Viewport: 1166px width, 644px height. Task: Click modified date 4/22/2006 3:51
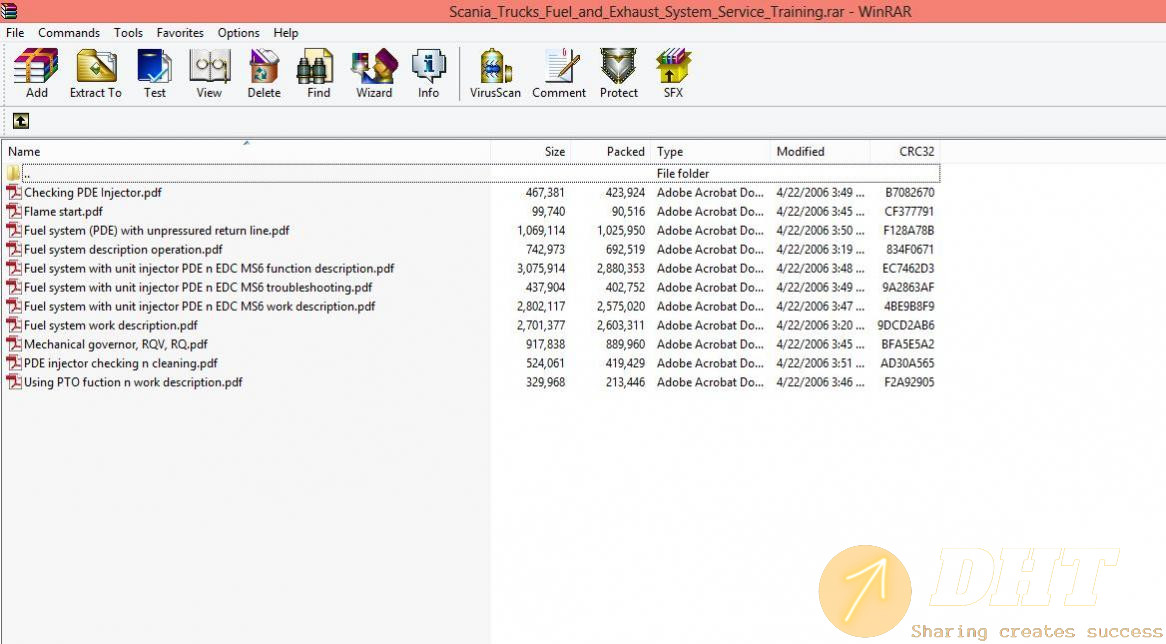point(819,363)
